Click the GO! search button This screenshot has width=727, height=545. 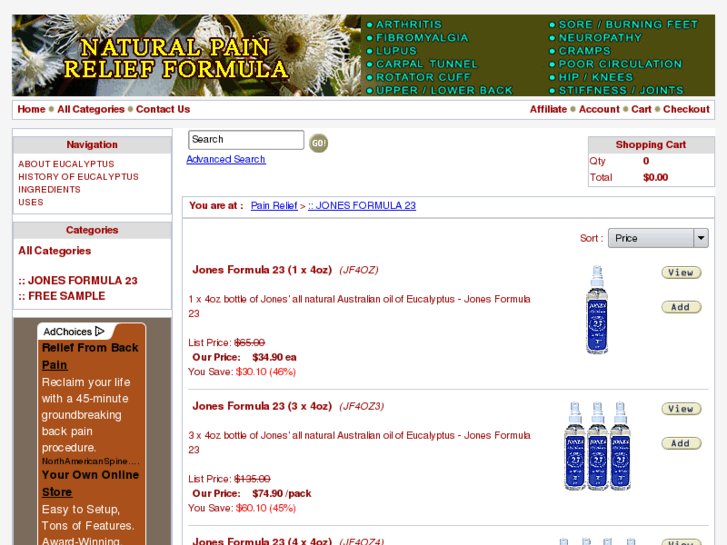(x=319, y=143)
